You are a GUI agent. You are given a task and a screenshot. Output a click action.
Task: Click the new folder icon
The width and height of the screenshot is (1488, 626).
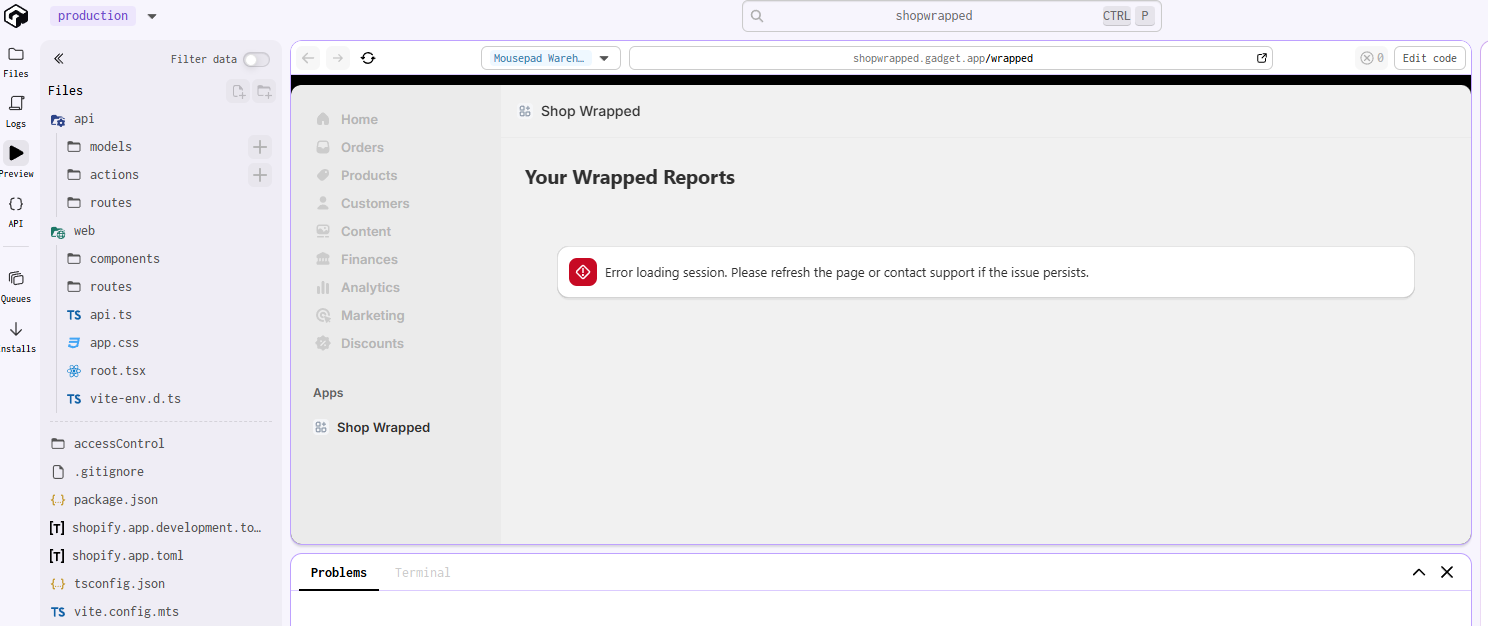coord(264,91)
